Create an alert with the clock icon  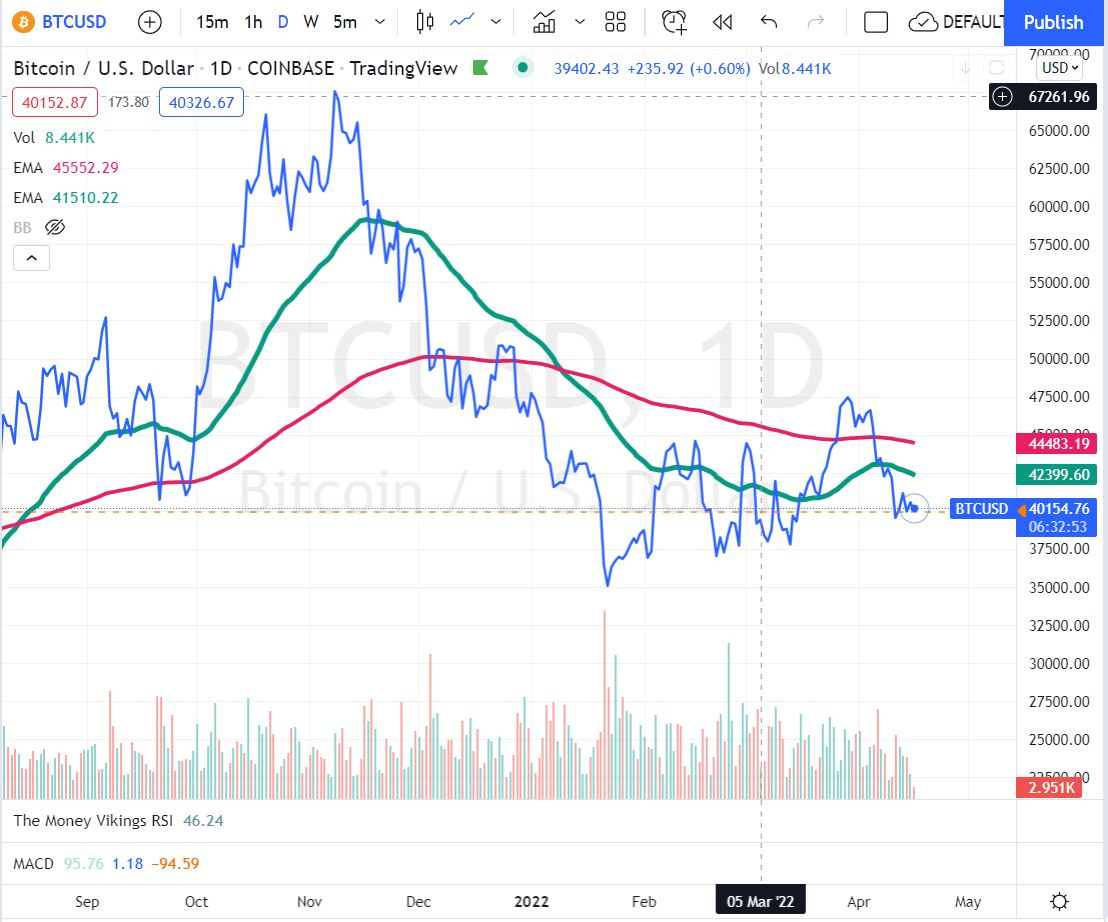pyautogui.click(x=674, y=23)
